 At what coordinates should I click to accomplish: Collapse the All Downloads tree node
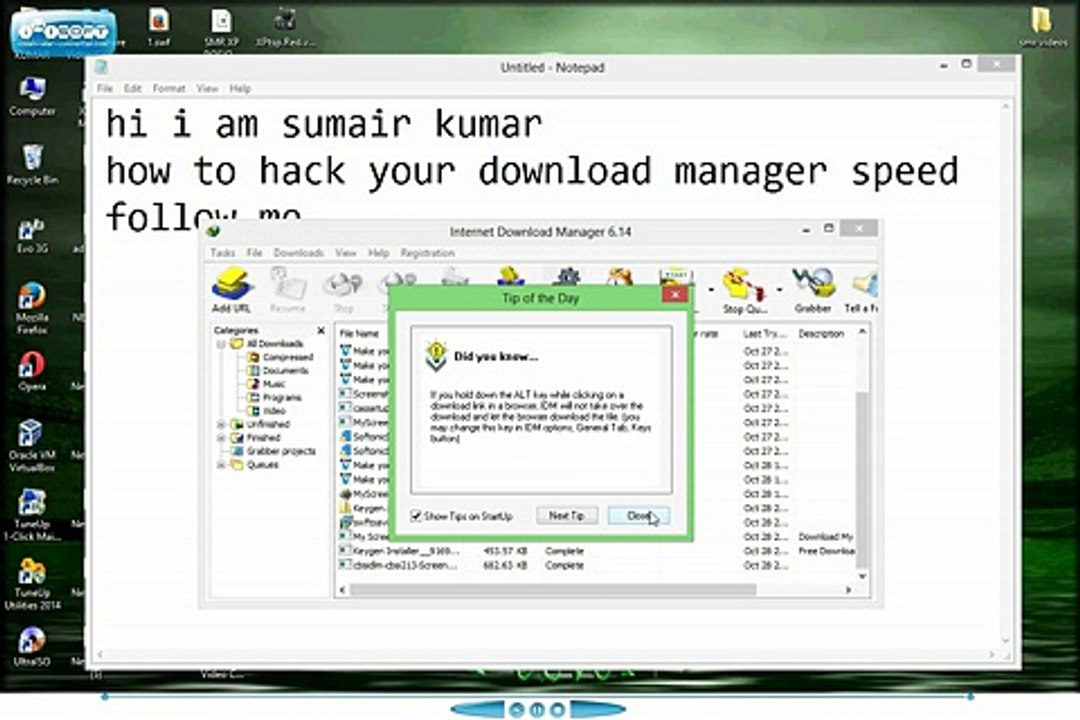pyautogui.click(x=221, y=344)
